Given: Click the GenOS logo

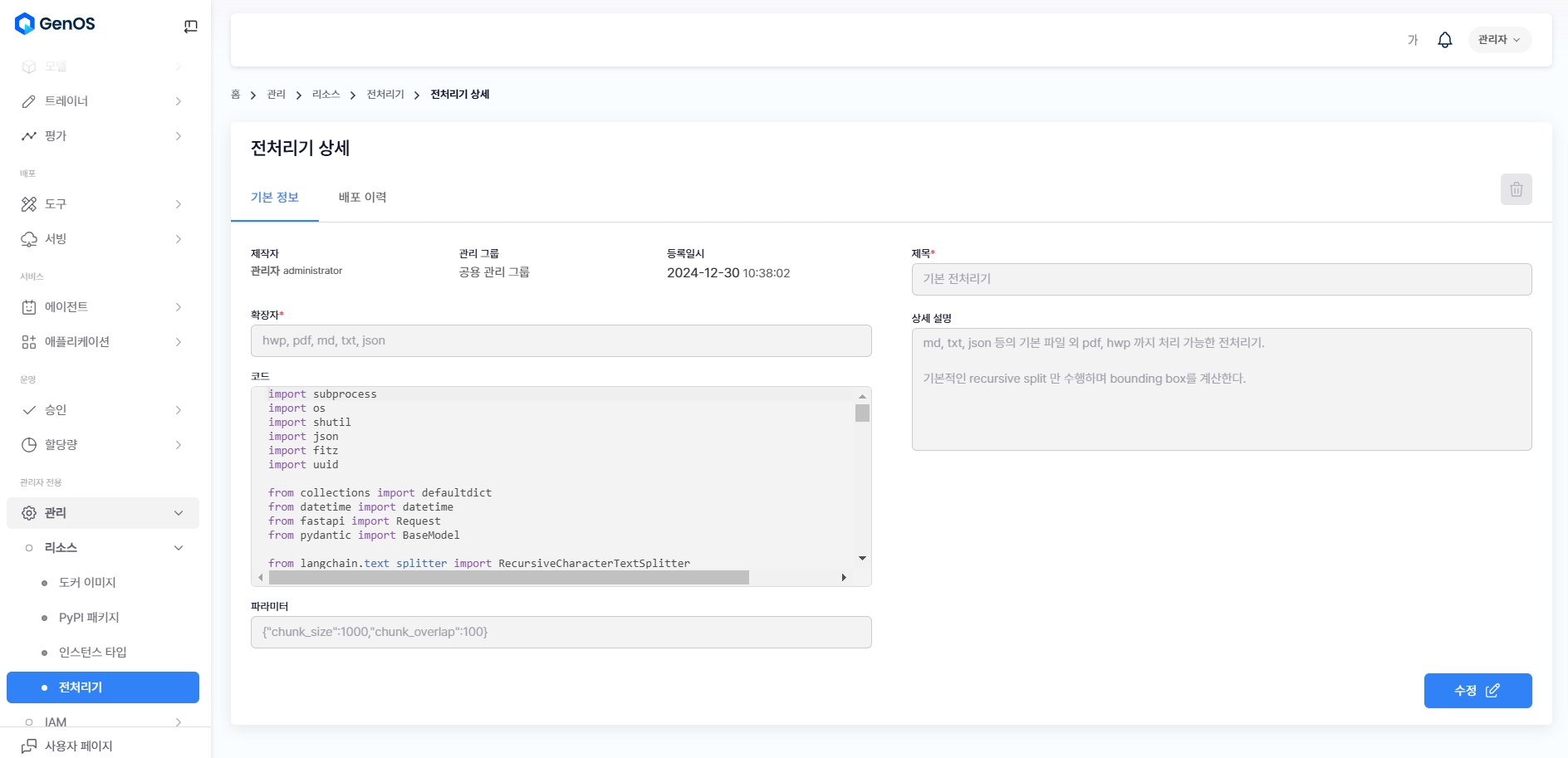Looking at the screenshot, I should [x=55, y=24].
